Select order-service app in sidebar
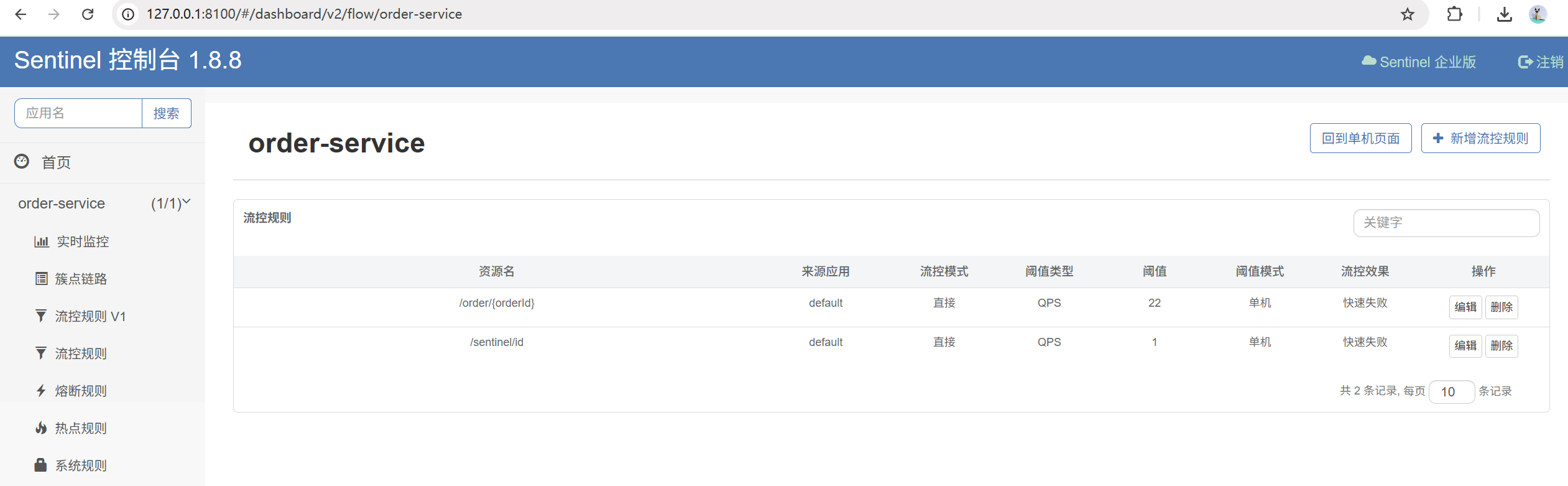1568x486 pixels. [x=62, y=203]
